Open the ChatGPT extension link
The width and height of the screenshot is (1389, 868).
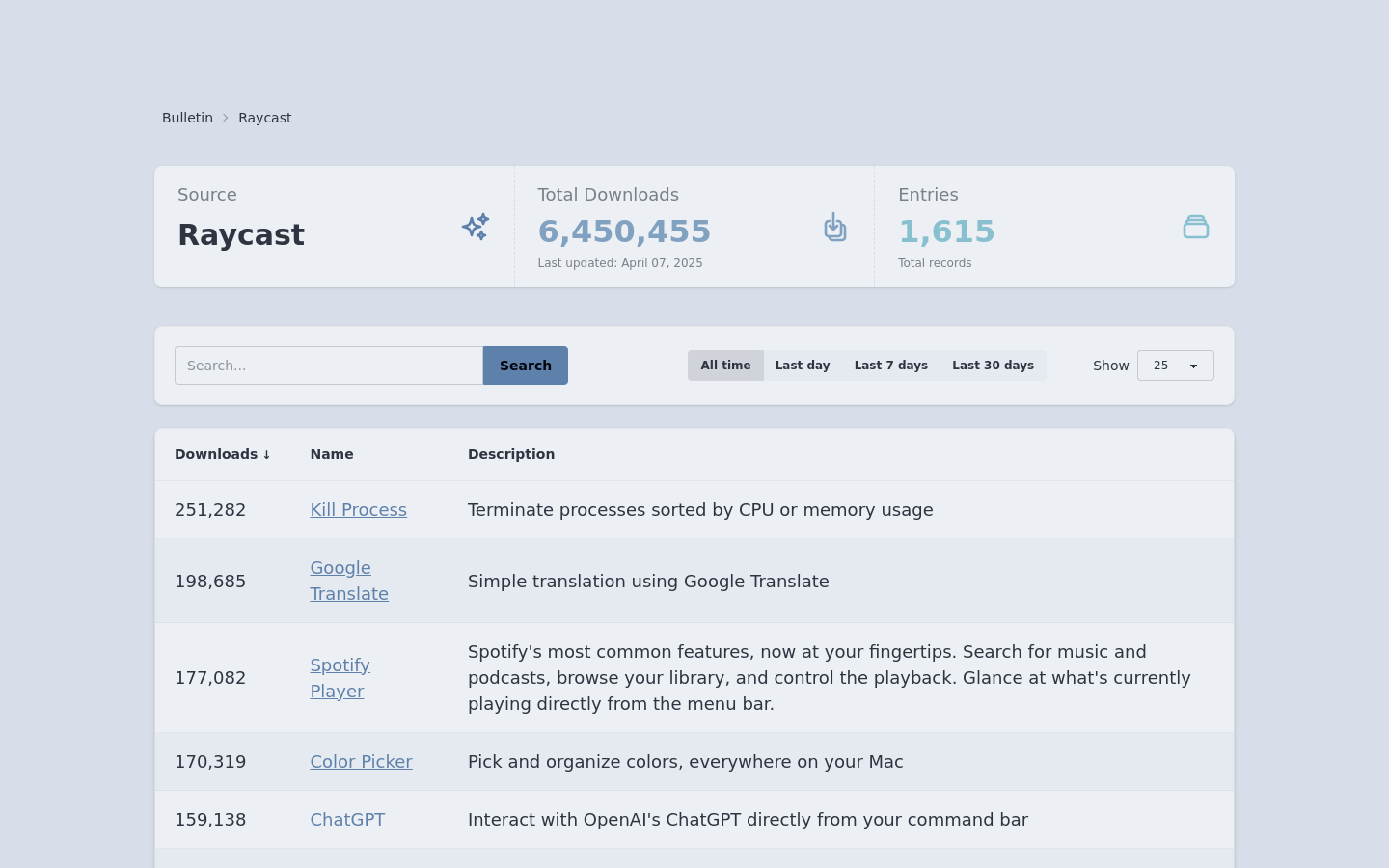coord(347,820)
